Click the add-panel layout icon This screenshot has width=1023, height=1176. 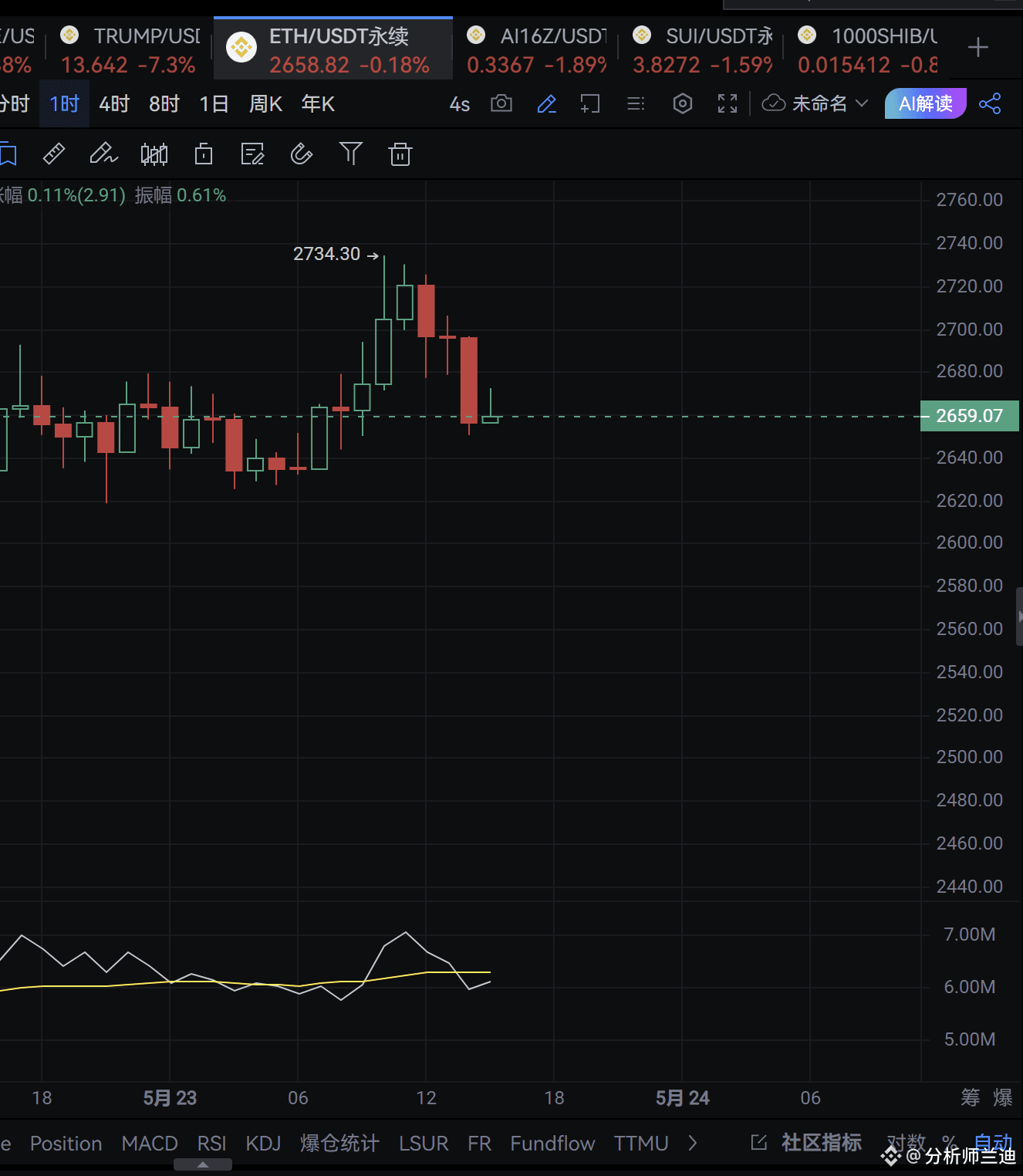[x=590, y=103]
